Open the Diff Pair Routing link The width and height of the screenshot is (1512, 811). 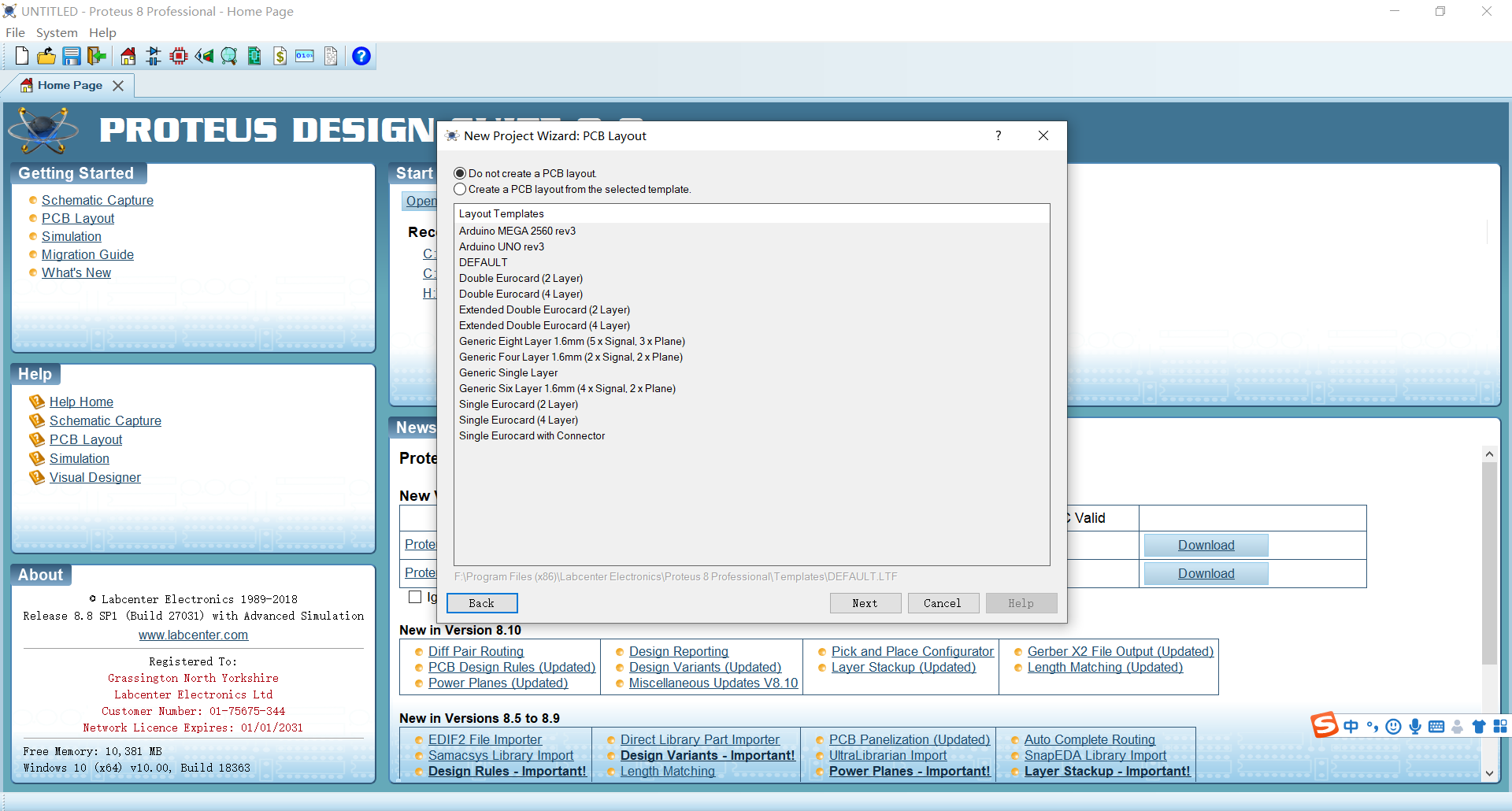476,651
